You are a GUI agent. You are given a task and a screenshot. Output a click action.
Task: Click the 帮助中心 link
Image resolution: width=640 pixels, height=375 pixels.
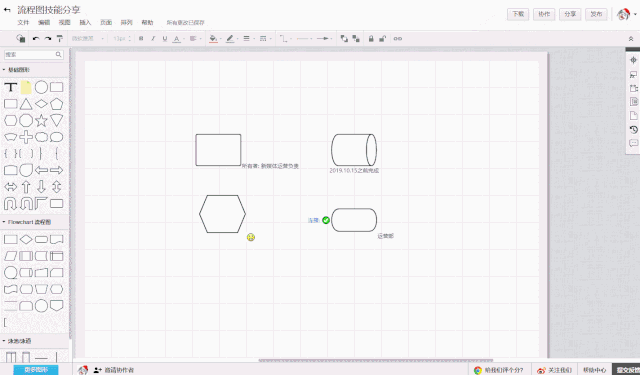(594, 370)
